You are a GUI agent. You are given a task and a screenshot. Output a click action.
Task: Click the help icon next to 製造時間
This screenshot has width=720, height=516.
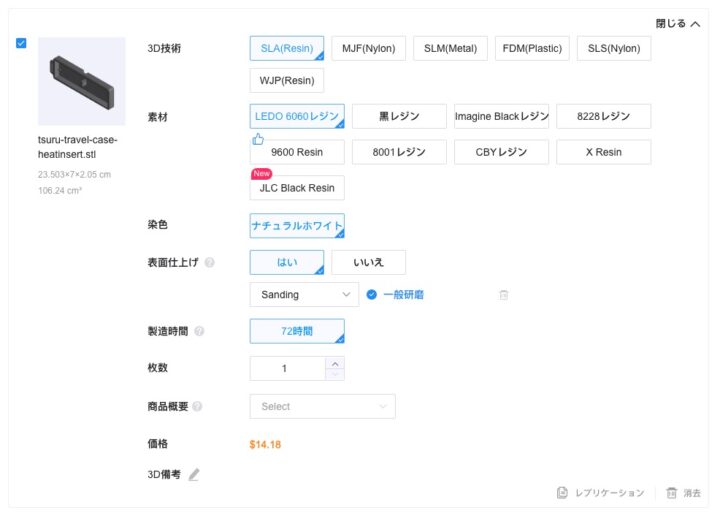tap(199, 331)
